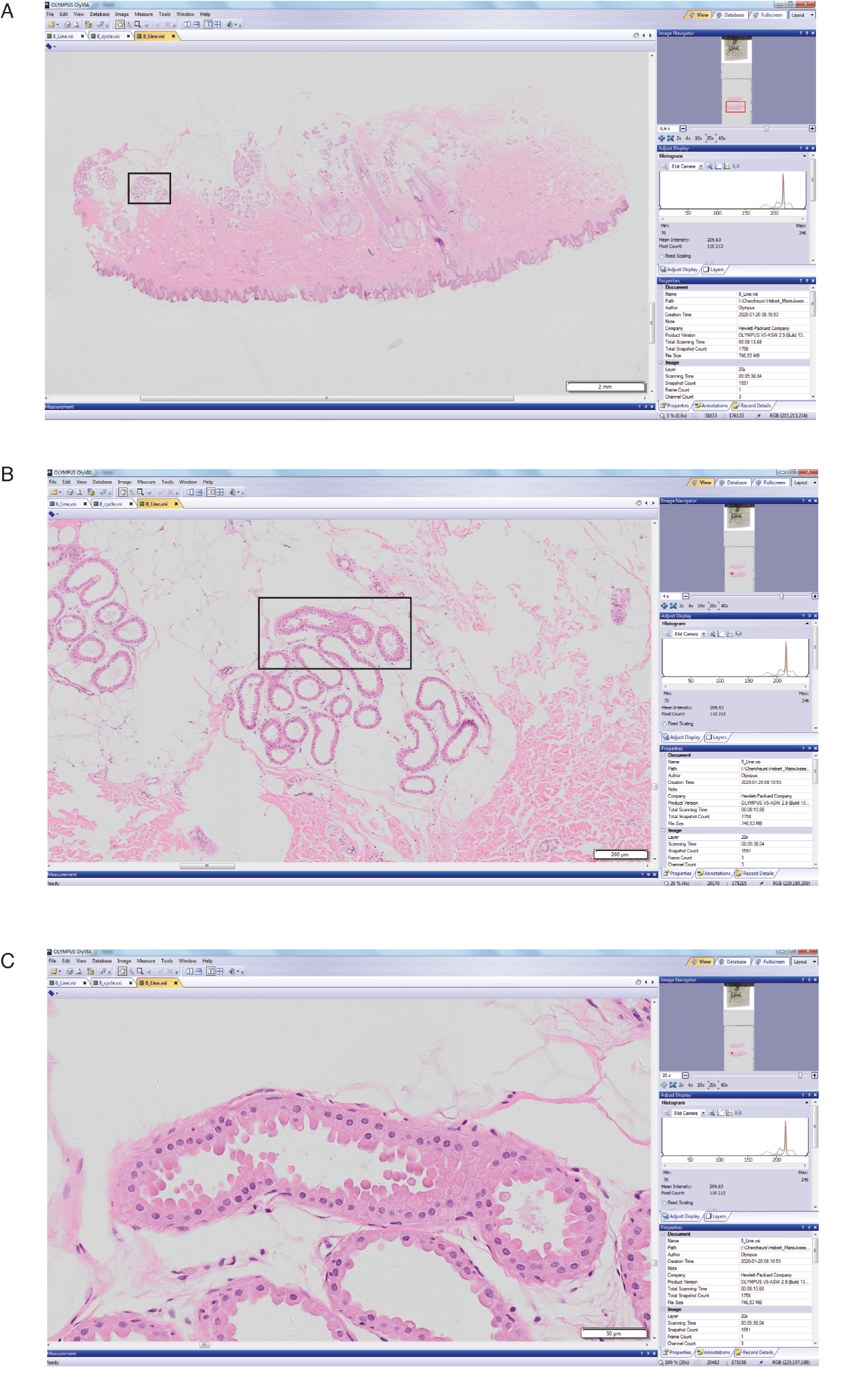The width and height of the screenshot is (855, 1400).
Task: Set magnification to 2x in panel A
Action: (x=680, y=138)
